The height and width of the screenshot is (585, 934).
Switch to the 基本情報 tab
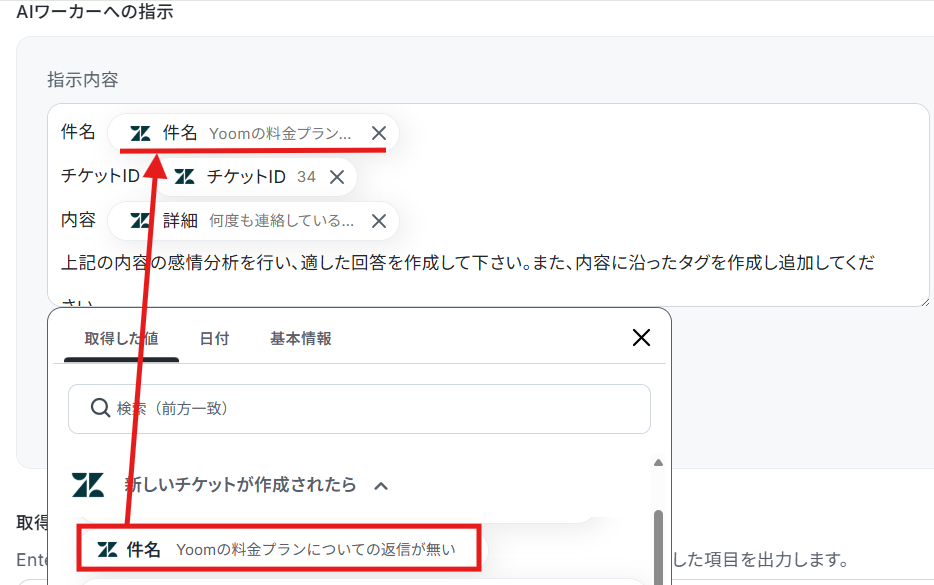[301, 338]
